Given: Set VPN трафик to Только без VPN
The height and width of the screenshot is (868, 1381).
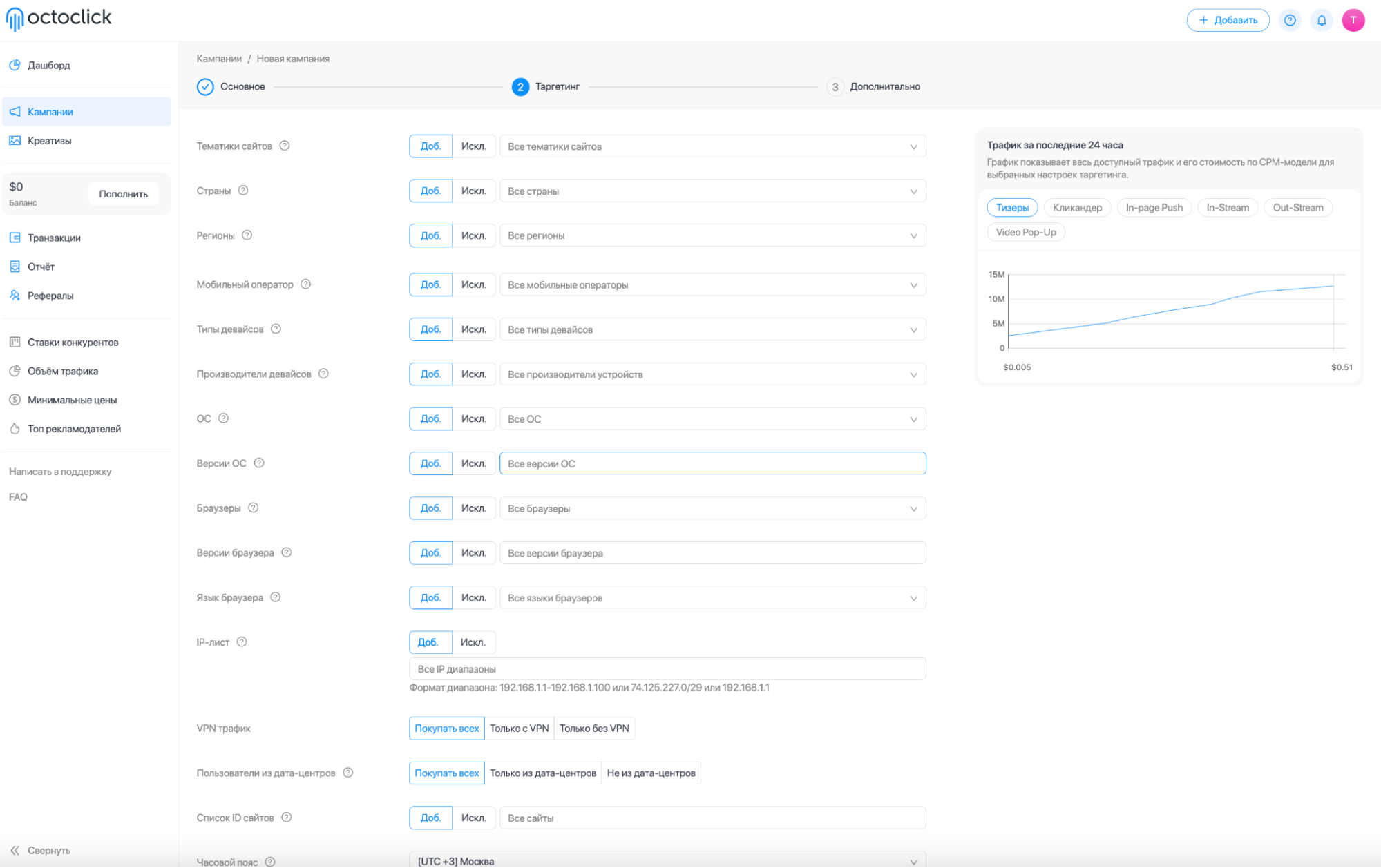Looking at the screenshot, I should pyautogui.click(x=594, y=729).
